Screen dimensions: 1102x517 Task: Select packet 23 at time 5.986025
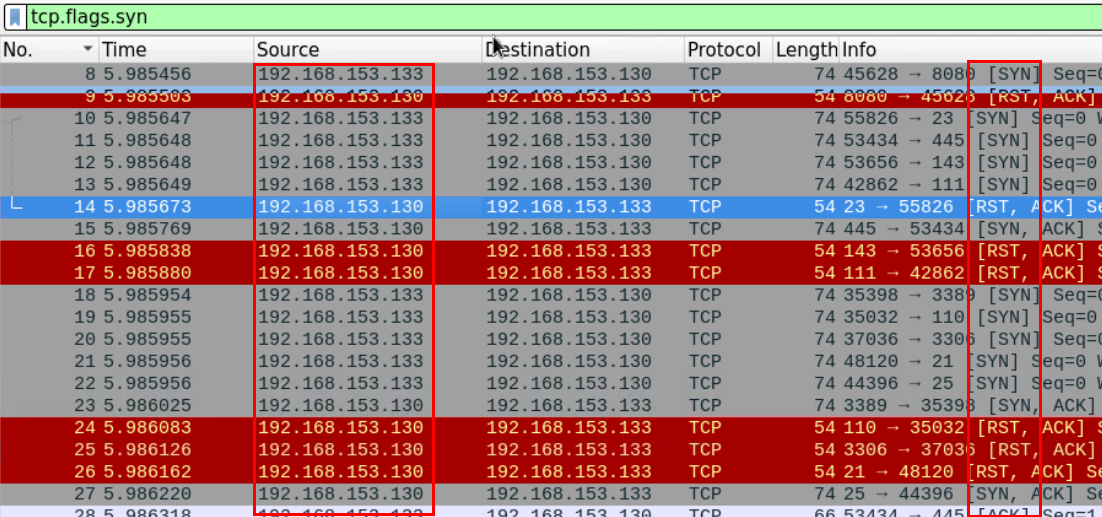(x=550, y=405)
